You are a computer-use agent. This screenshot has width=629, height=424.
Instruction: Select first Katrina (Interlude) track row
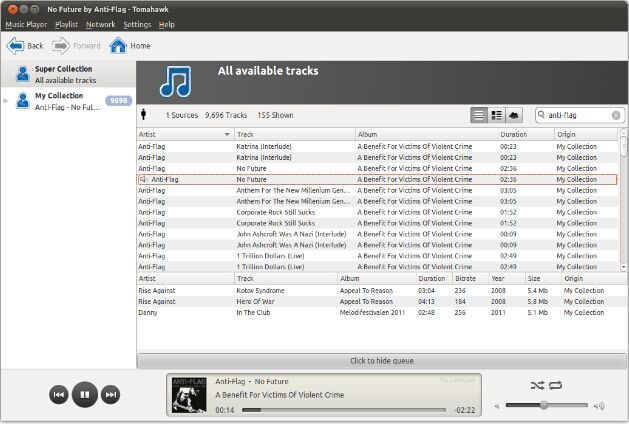coord(377,146)
